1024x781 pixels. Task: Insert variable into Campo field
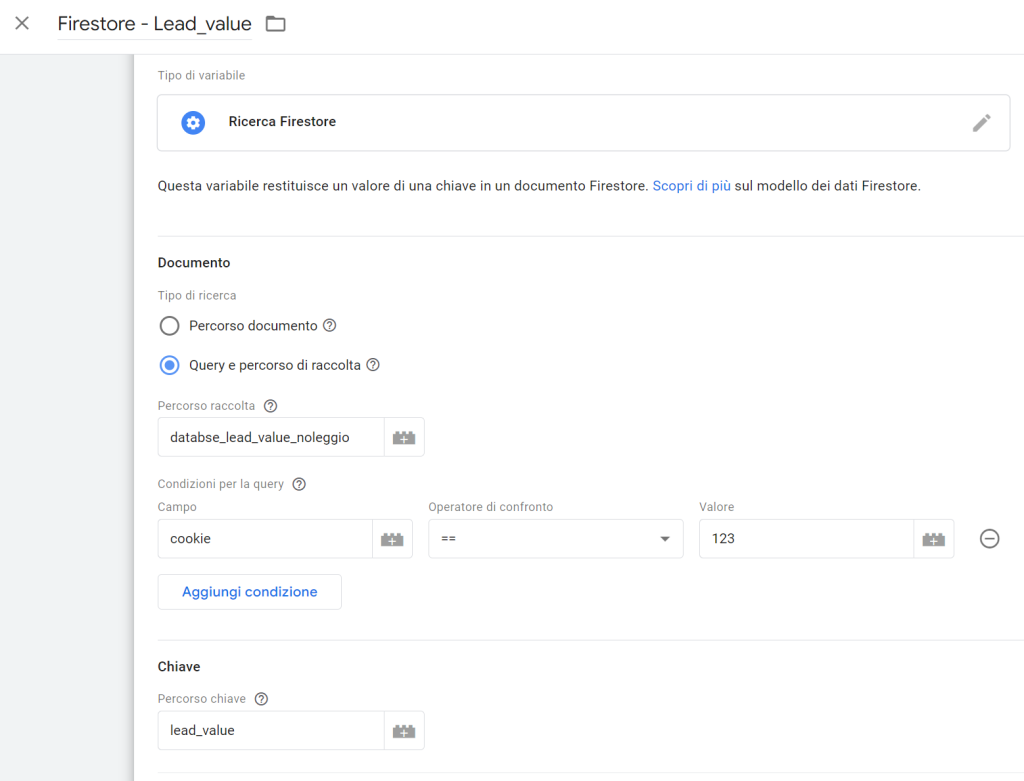[x=392, y=539]
